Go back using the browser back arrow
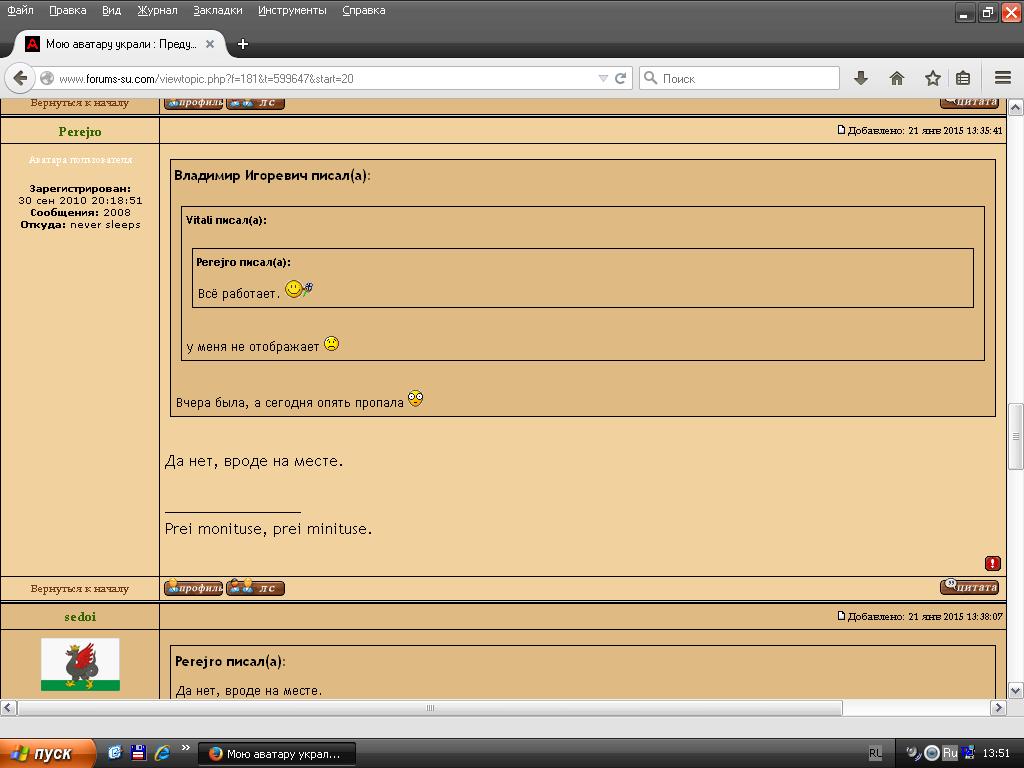The height and width of the screenshot is (768, 1024). 20,78
